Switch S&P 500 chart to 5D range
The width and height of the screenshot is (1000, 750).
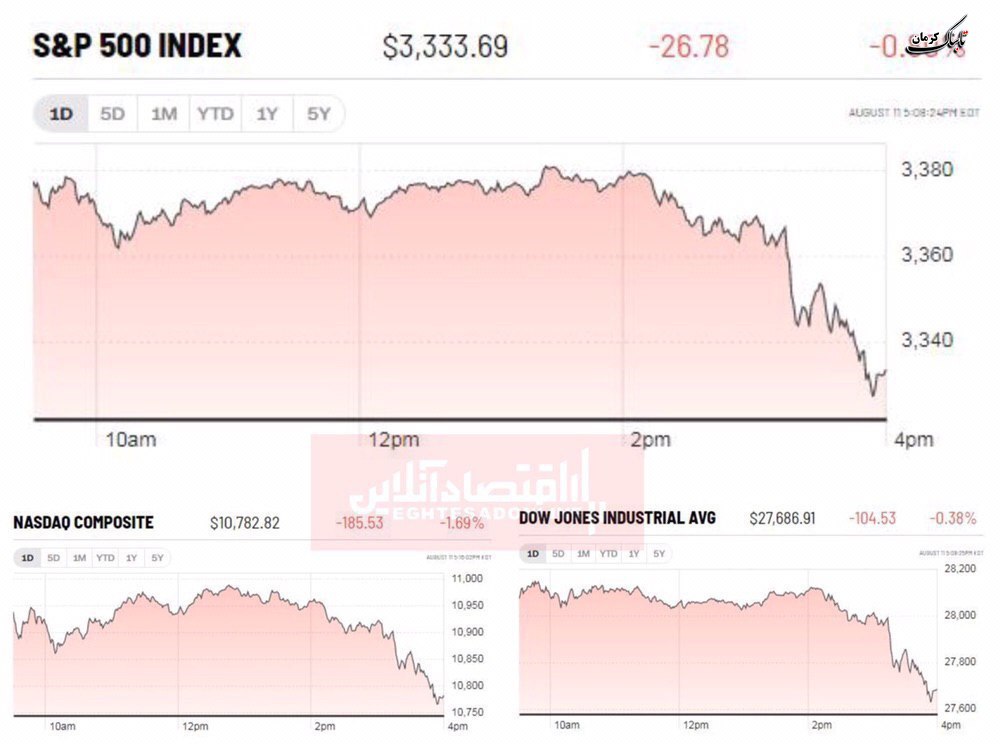pyautogui.click(x=112, y=114)
